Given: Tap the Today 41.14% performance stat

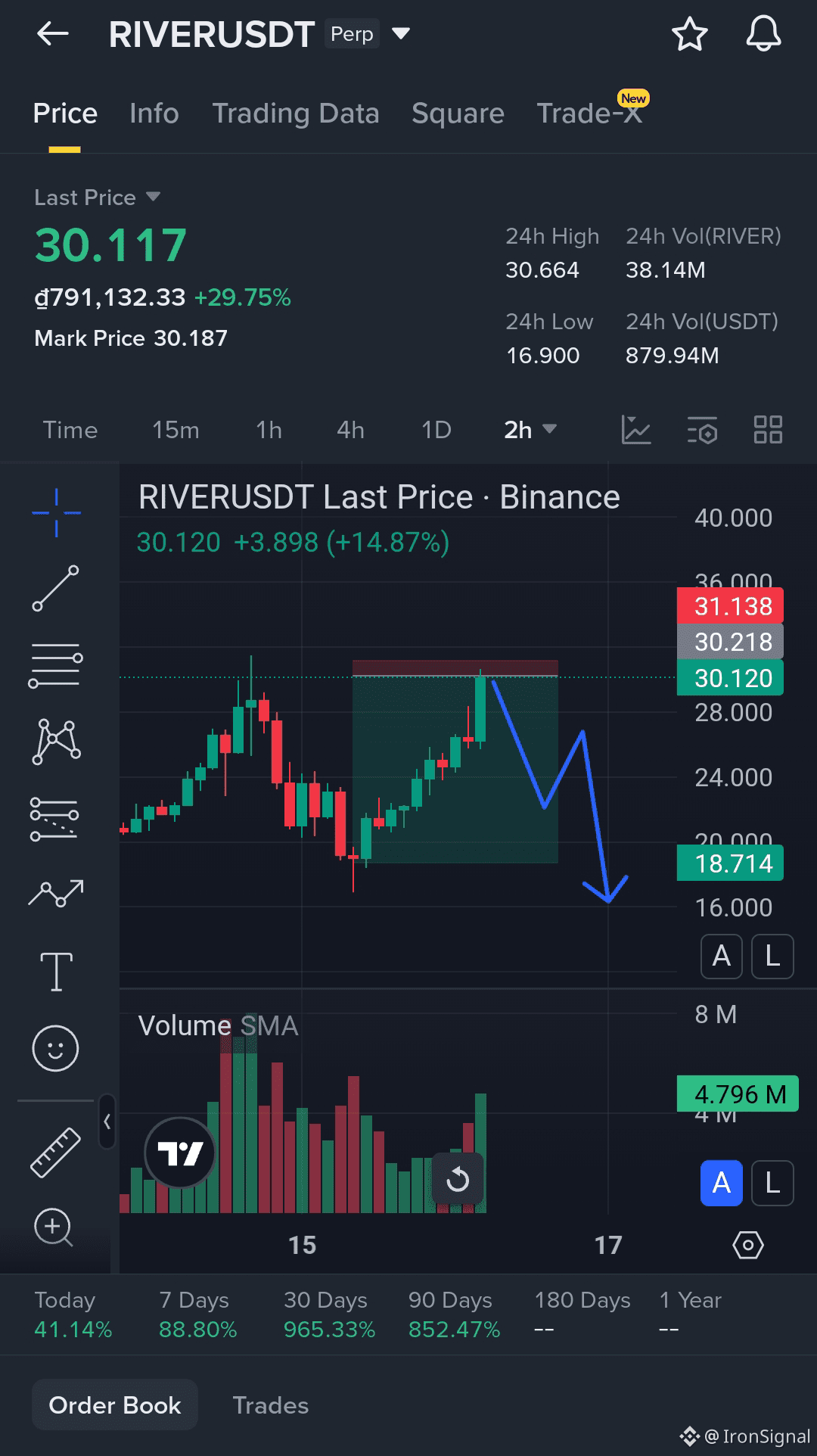Looking at the screenshot, I should (73, 1314).
